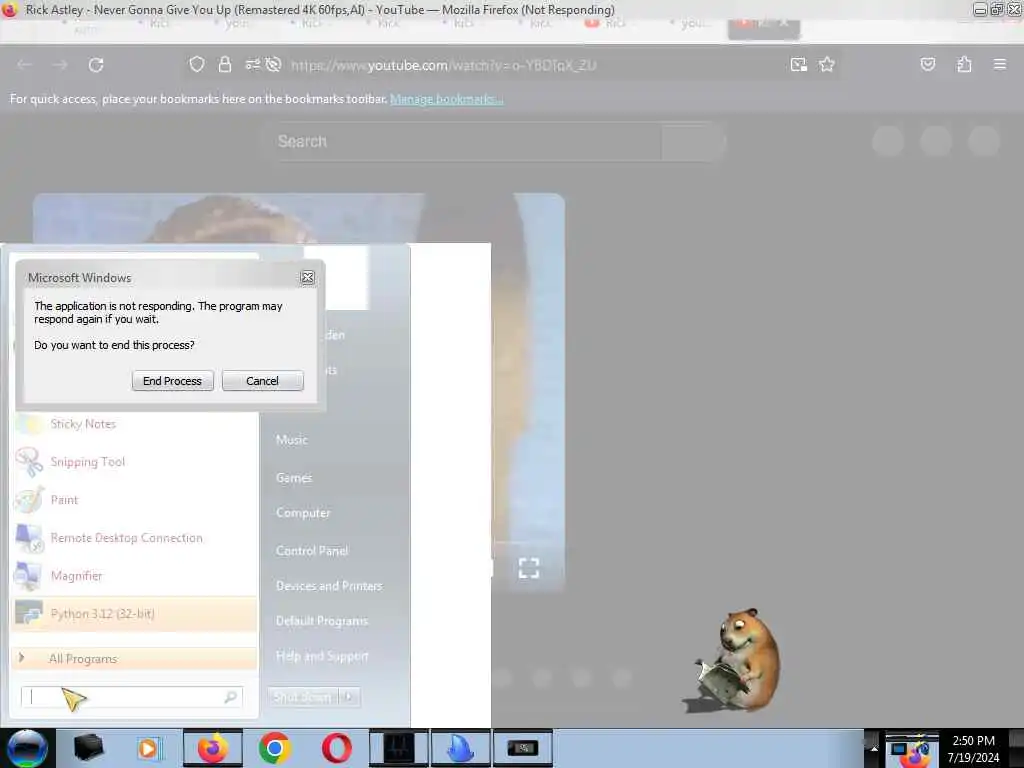Click the system tray monitor icon
The width and height of the screenshot is (1024, 768).
[899, 748]
